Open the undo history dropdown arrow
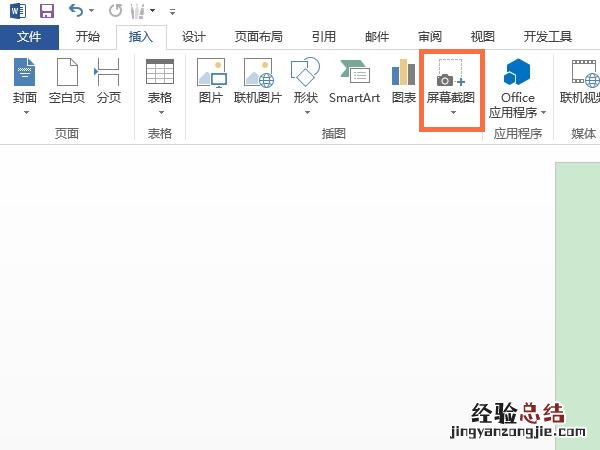The image size is (600, 450). coord(91,11)
